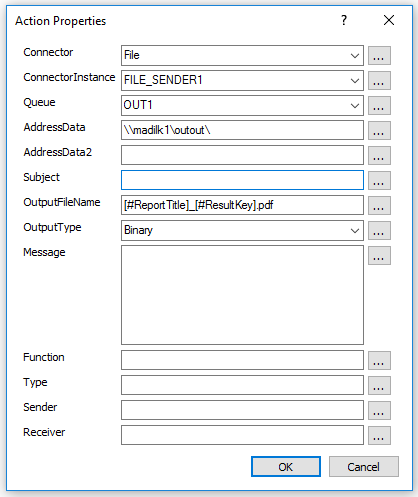Click the ellipsis button for OutputFileName
The height and width of the screenshot is (497, 418).
pos(379,206)
